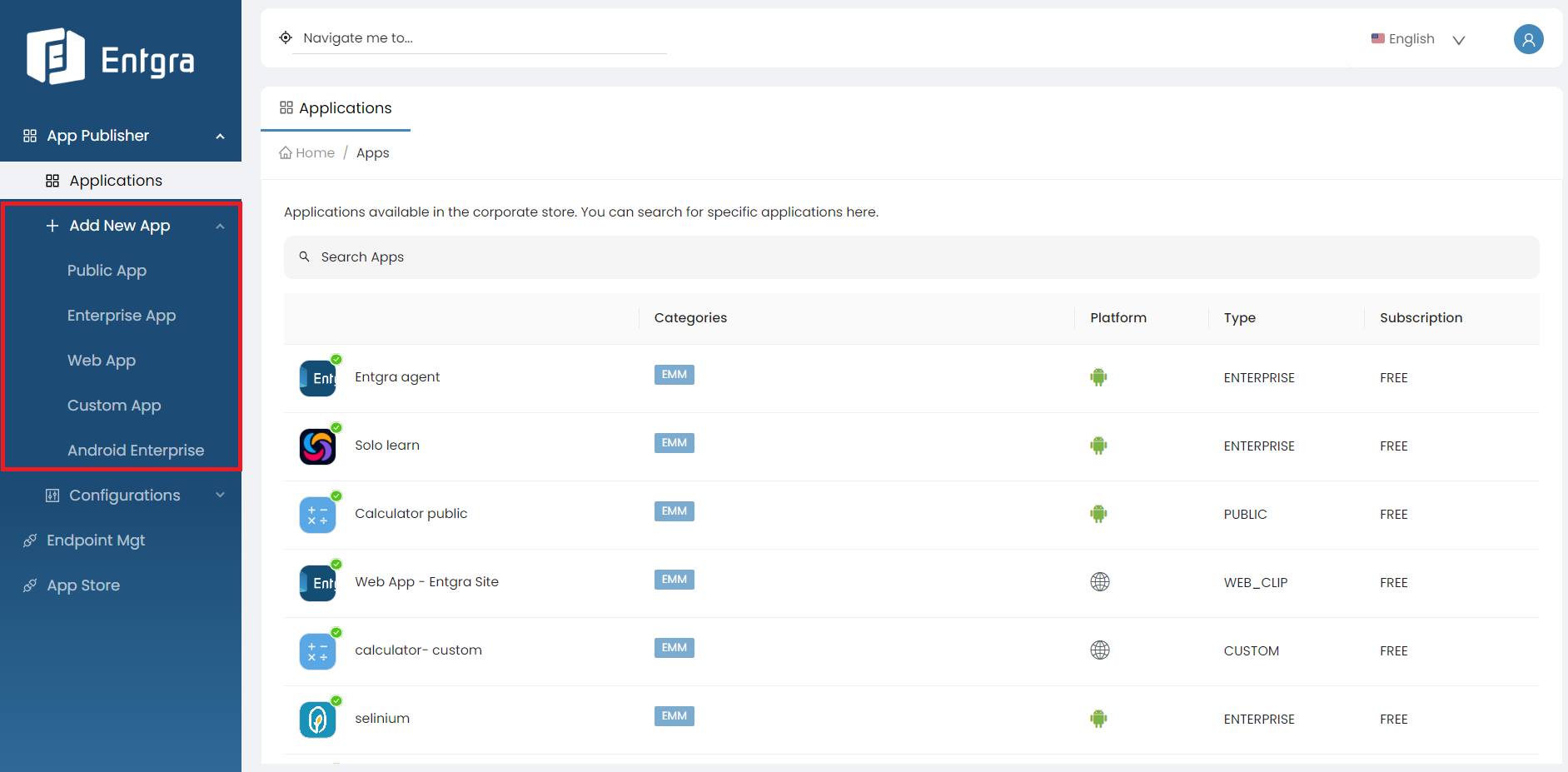Click the navigation target icon

(286, 37)
